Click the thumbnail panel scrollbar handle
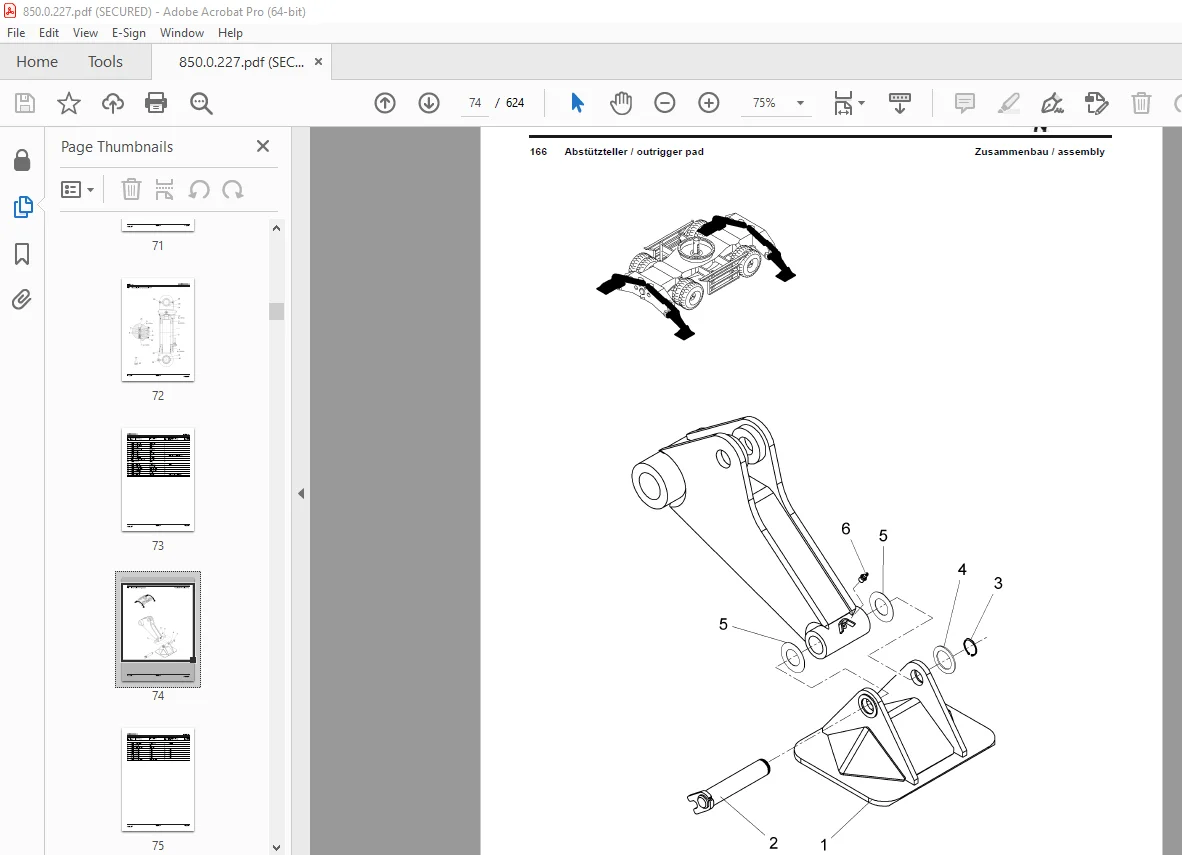This screenshot has width=1182, height=855. [x=277, y=311]
